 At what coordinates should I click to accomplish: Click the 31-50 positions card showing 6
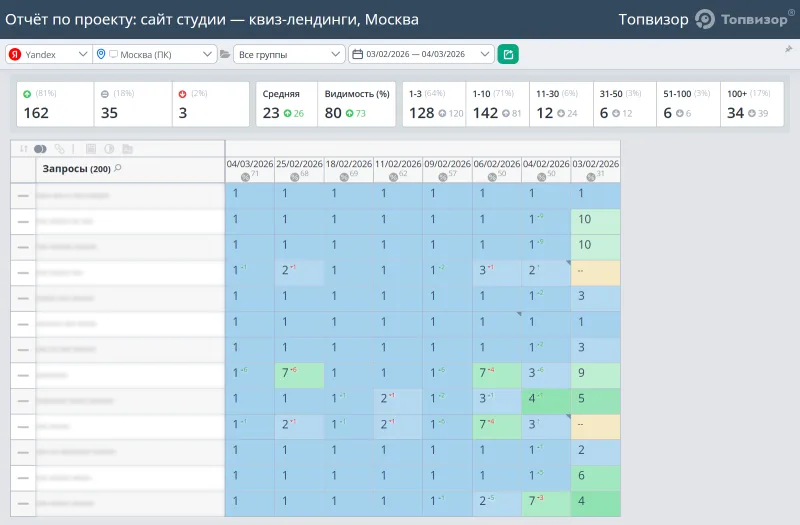[x=624, y=104]
